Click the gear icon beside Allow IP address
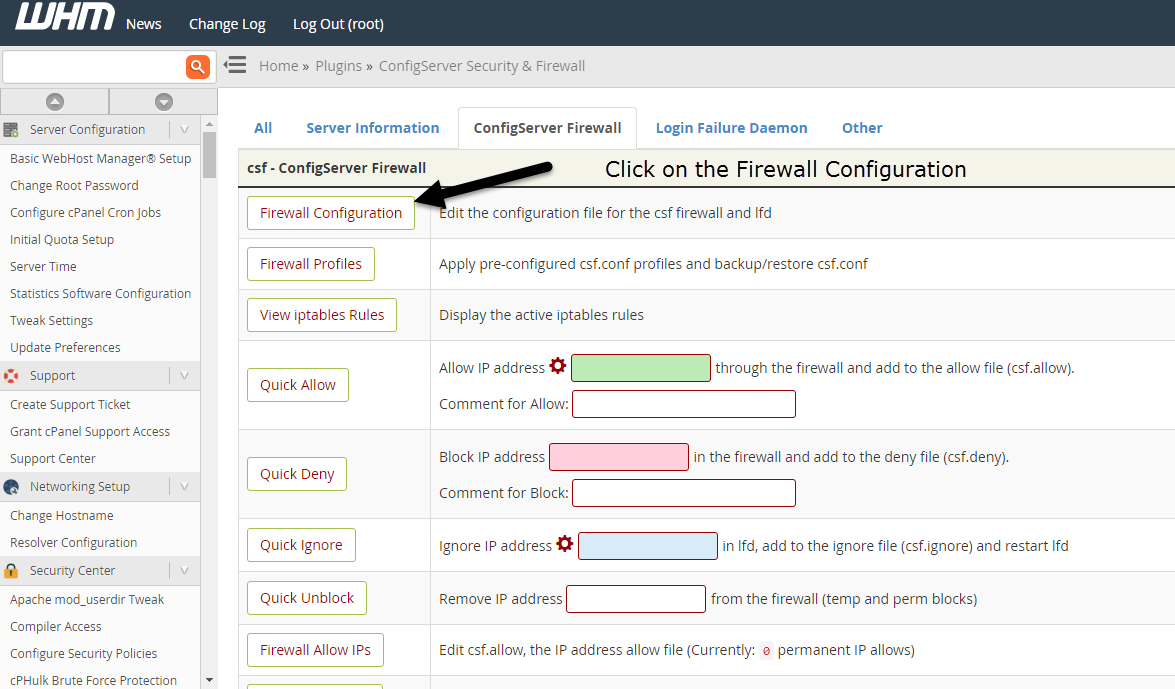Image resolution: width=1175 pixels, height=689 pixels. (558, 366)
